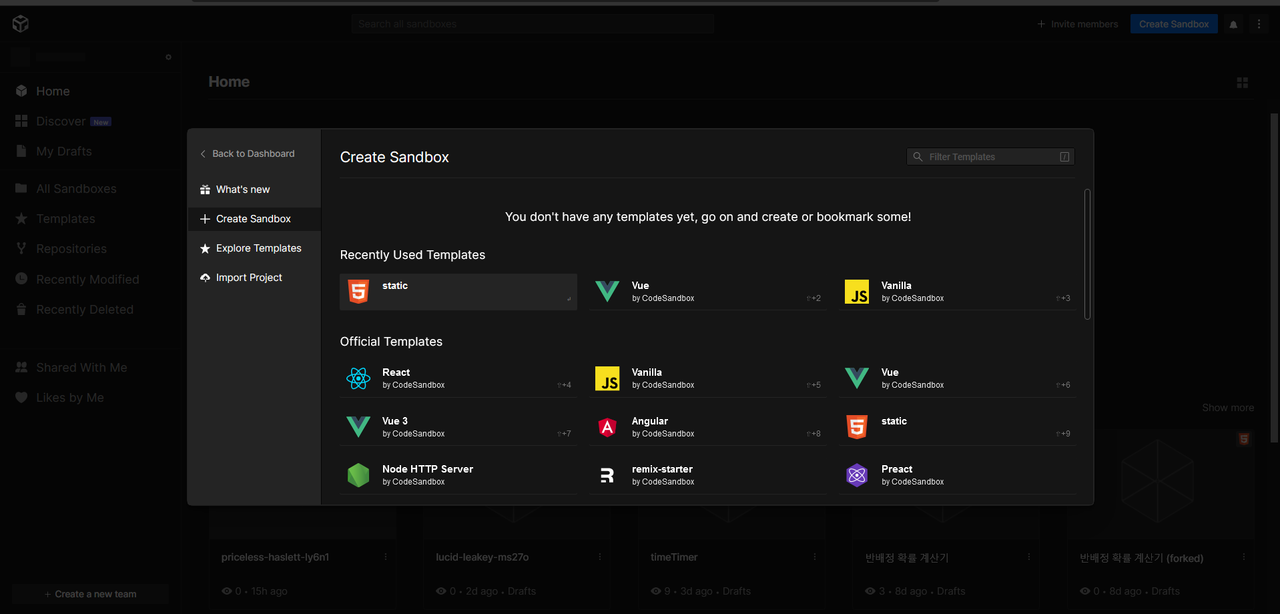Open timeTimer sandbox options menu
Image resolution: width=1280 pixels, height=614 pixels.
click(x=814, y=557)
